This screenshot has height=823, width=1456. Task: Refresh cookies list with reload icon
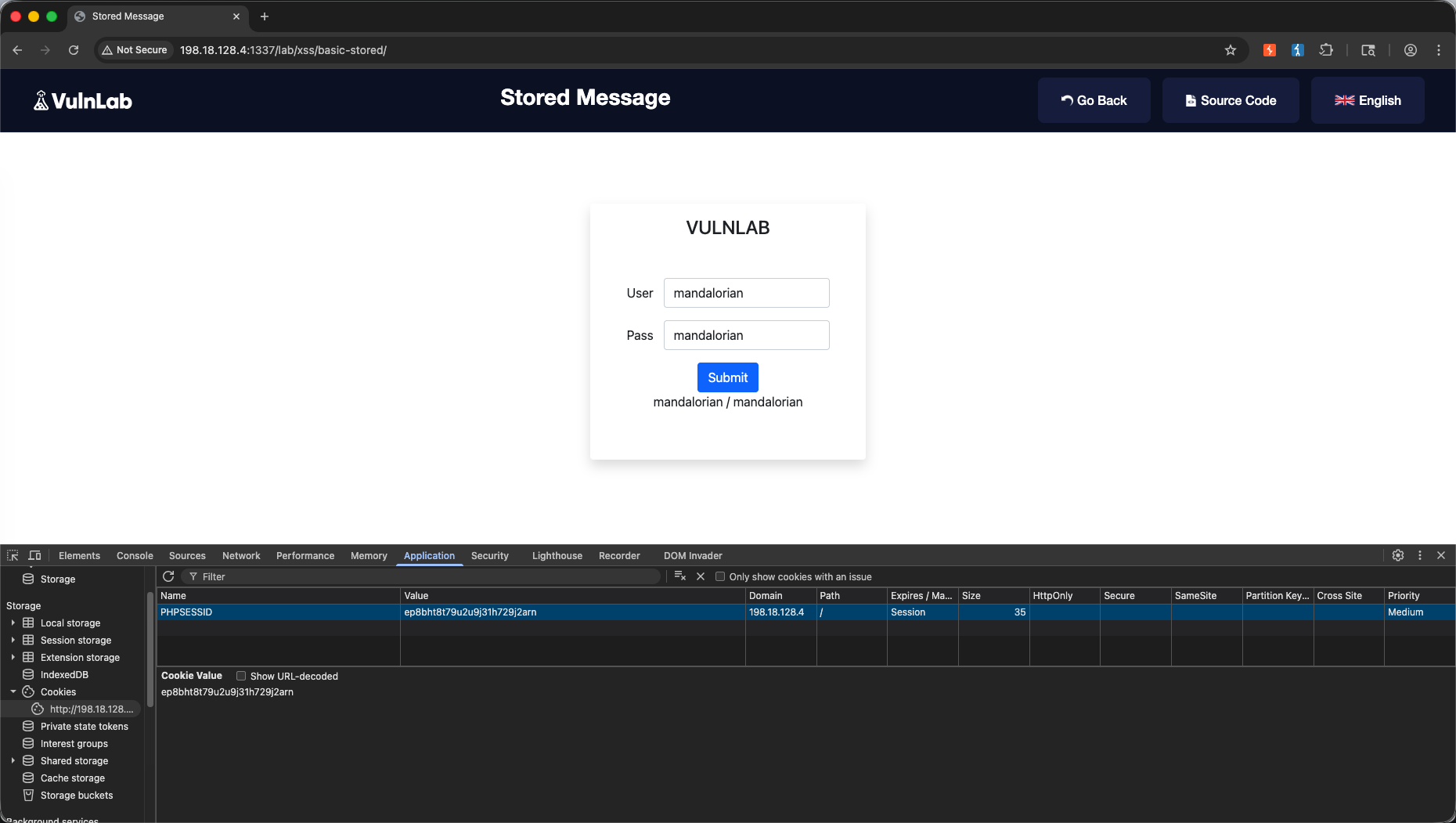pos(168,576)
